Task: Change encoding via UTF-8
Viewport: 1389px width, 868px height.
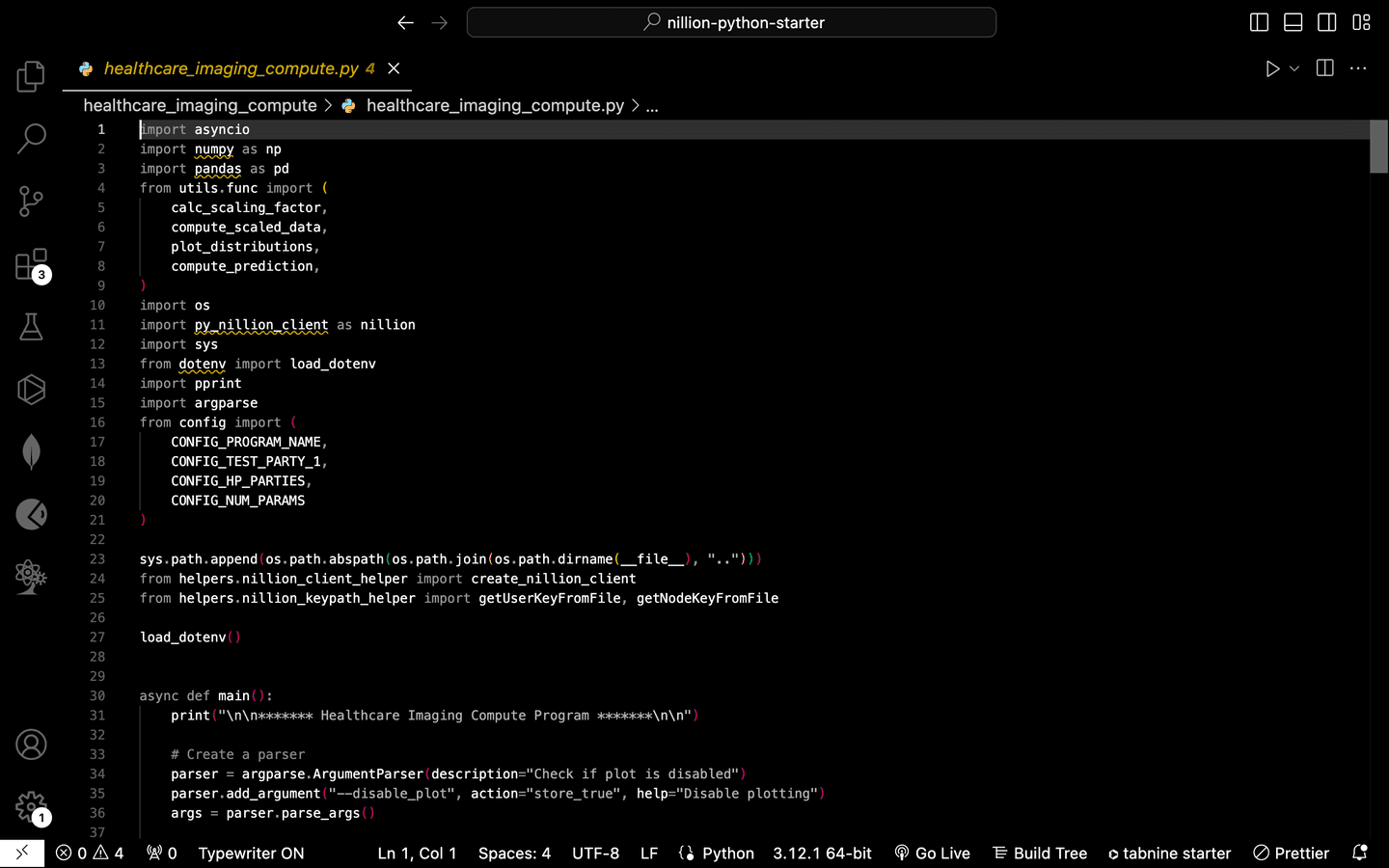Action: (596, 853)
